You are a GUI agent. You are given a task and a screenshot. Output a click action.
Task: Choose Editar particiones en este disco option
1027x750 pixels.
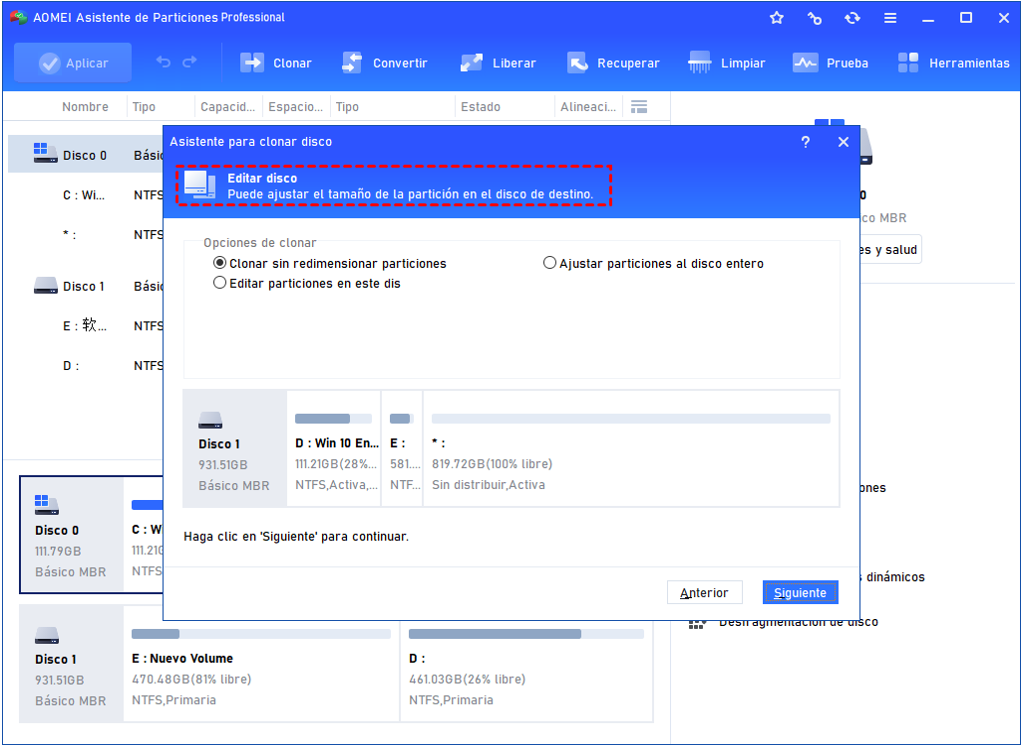point(220,283)
